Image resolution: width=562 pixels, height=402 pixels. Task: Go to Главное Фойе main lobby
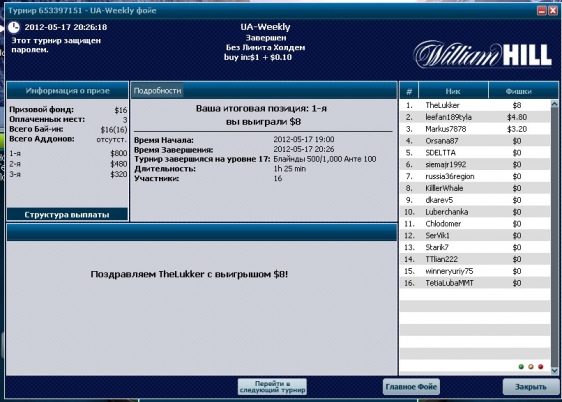[411, 387]
